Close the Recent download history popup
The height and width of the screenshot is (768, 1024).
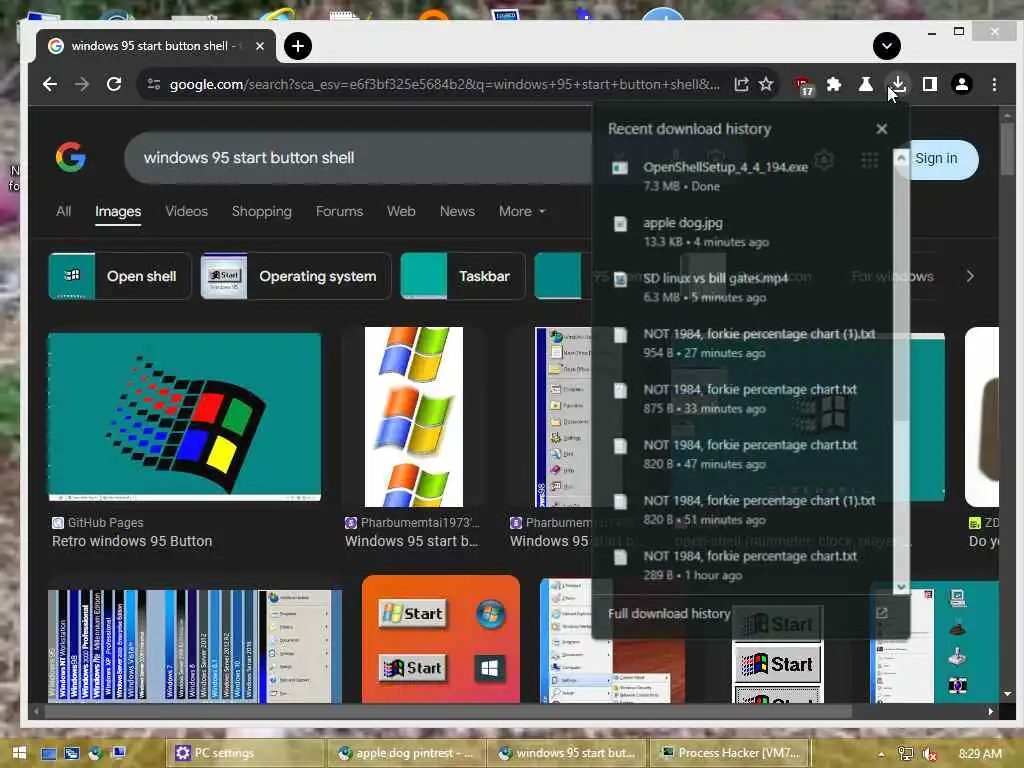(882, 129)
